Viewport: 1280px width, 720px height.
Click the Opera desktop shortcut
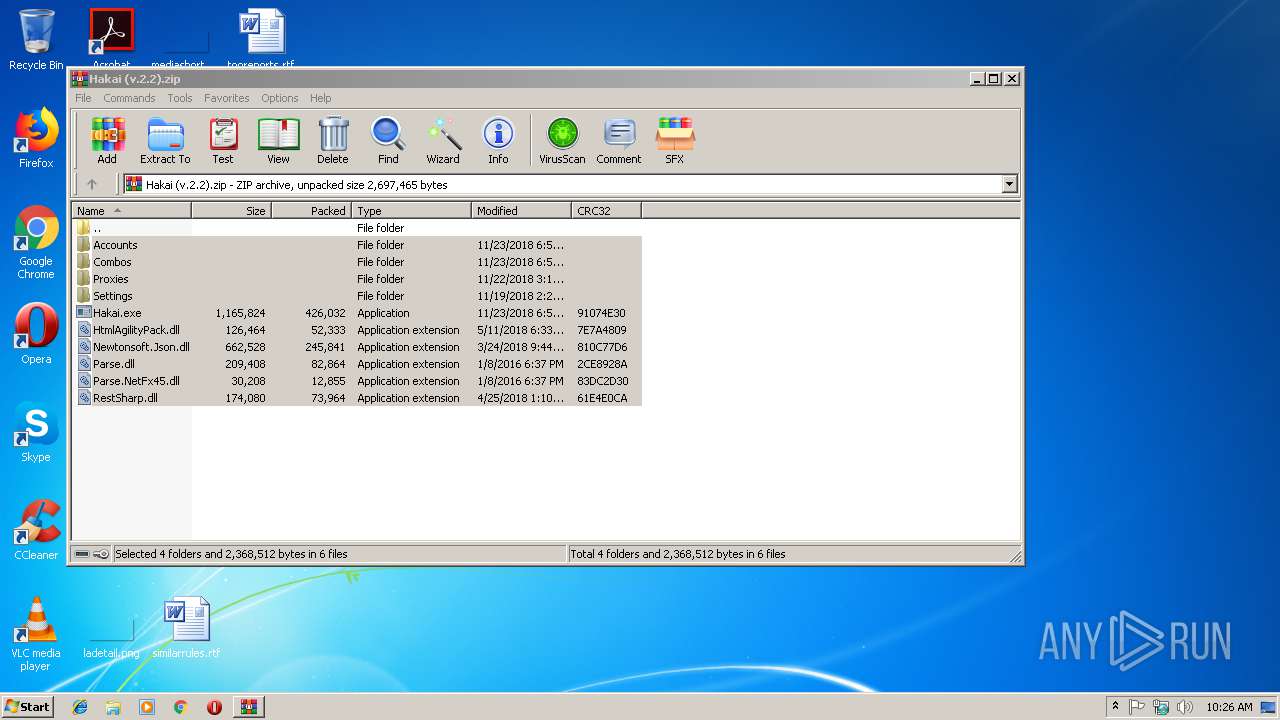[36, 334]
